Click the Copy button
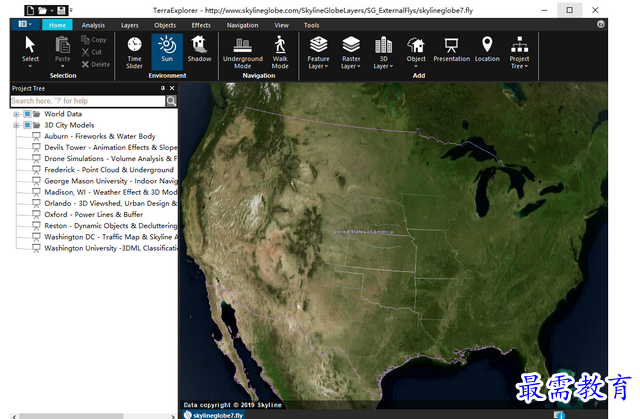 [x=94, y=40]
